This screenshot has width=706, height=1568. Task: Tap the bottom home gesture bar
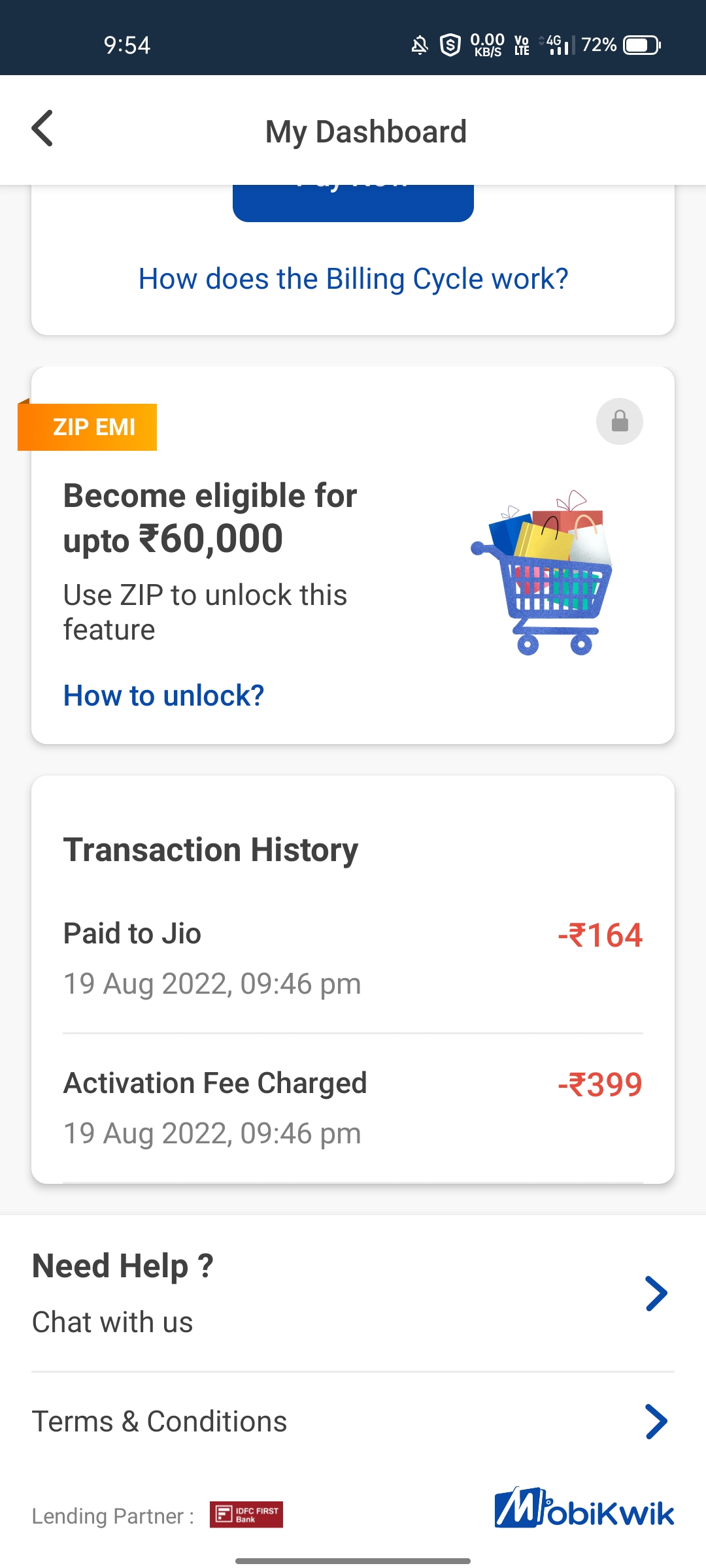[x=353, y=1561]
